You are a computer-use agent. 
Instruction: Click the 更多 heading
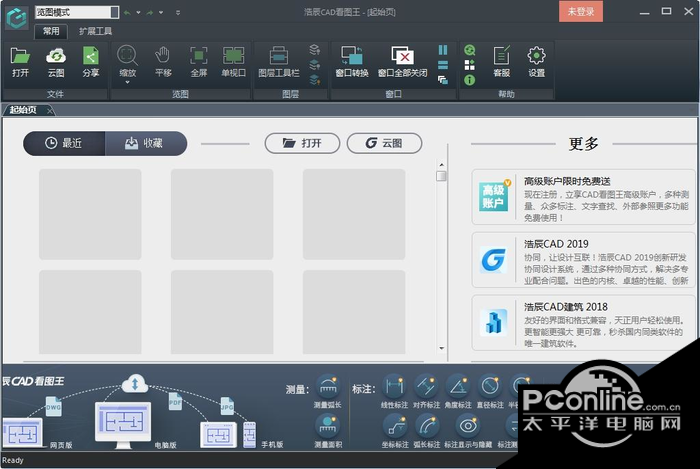(x=583, y=144)
